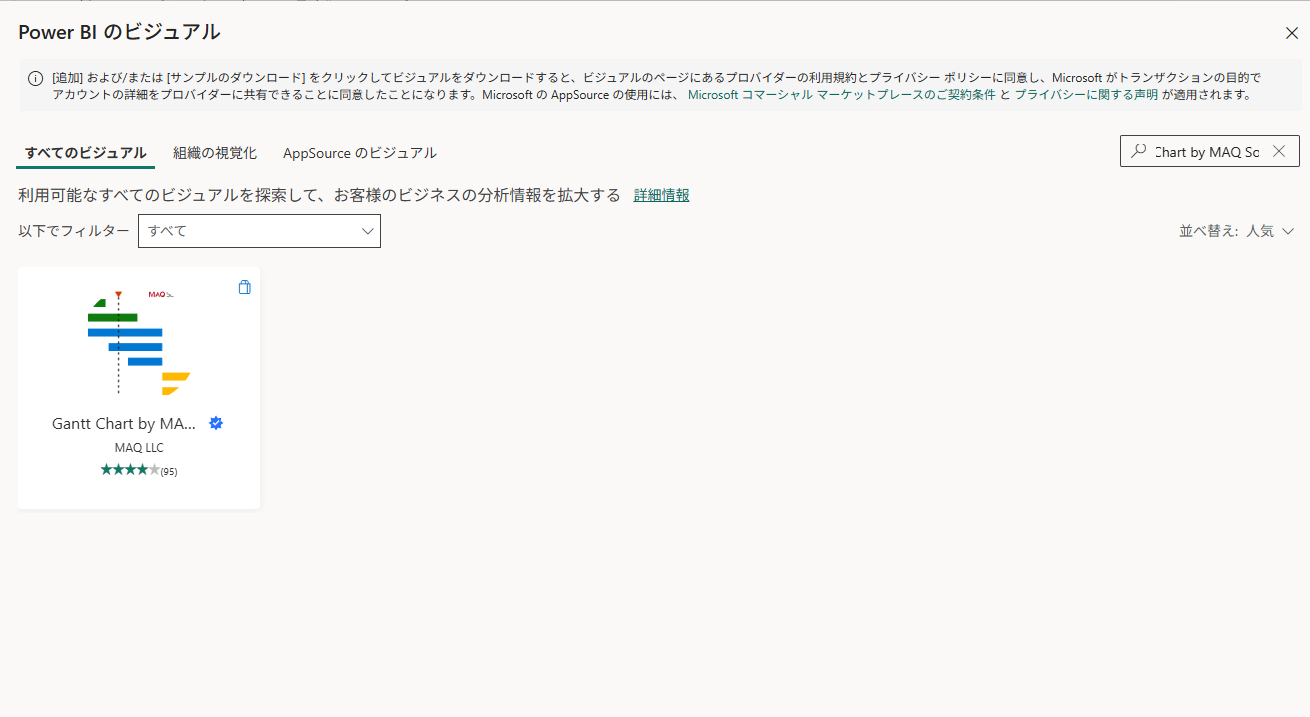This screenshot has width=1310, height=717.
Task: Open プライバシーに関する声明 link
Action: pyautogui.click(x=1086, y=95)
